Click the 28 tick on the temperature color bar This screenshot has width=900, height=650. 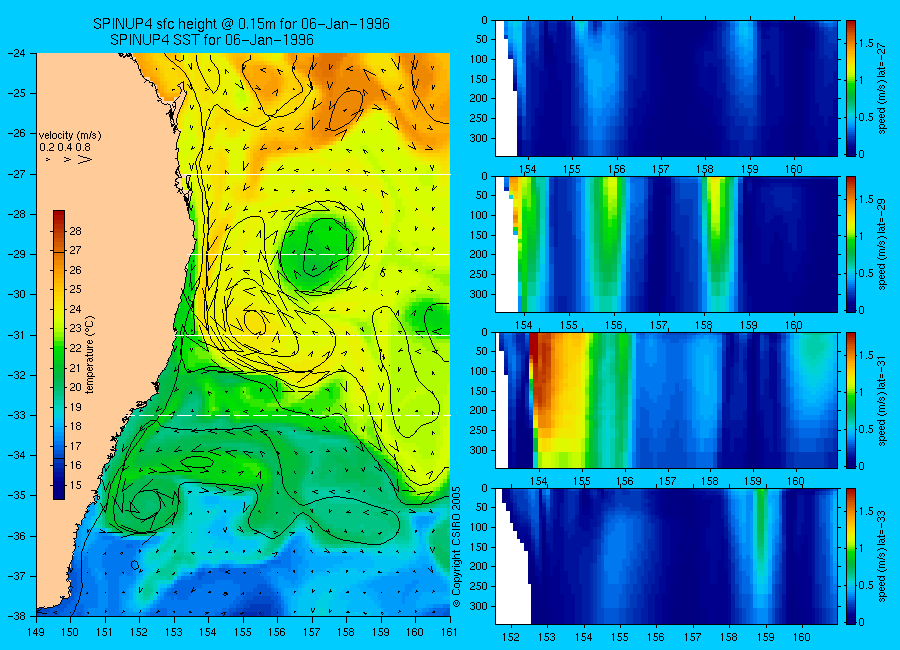[x=75, y=231]
